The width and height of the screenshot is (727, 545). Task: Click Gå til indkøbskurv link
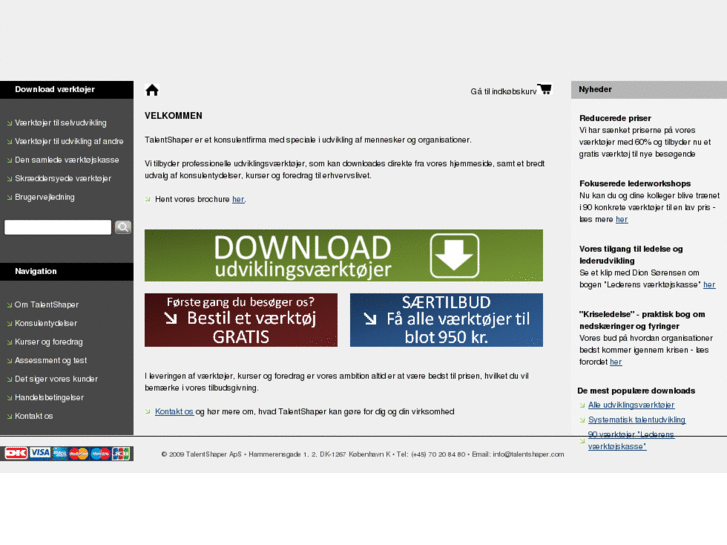tap(503, 91)
